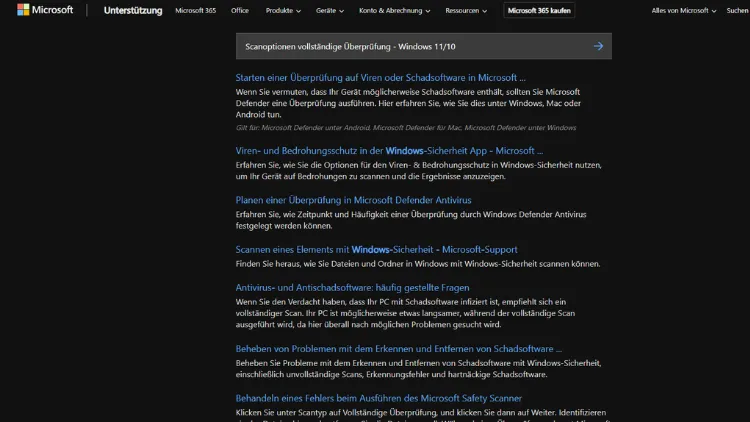
Task: Open 'Viren- und Bedrohungsschutz' result link
Action: (389, 151)
